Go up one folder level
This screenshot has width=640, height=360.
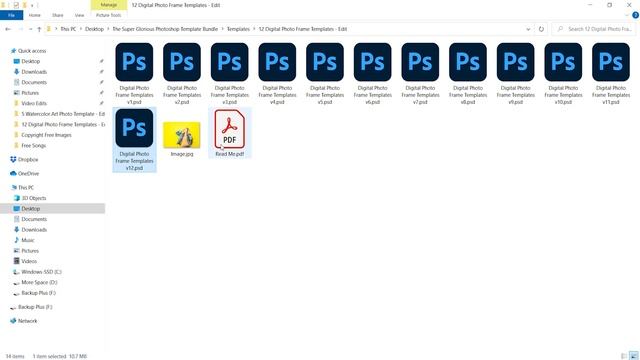(x=39, y=29)
